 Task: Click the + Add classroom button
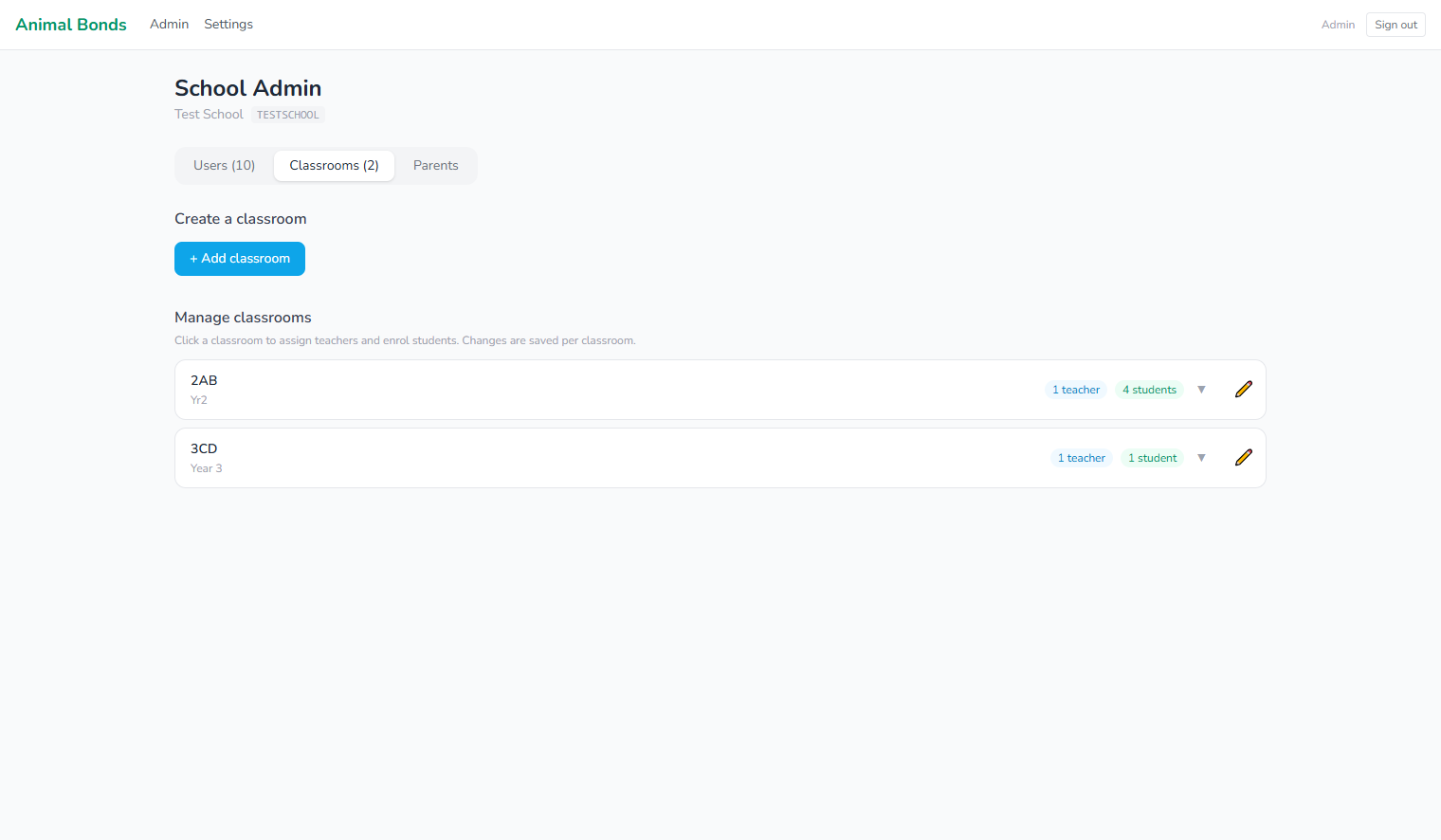pos(240,259)
